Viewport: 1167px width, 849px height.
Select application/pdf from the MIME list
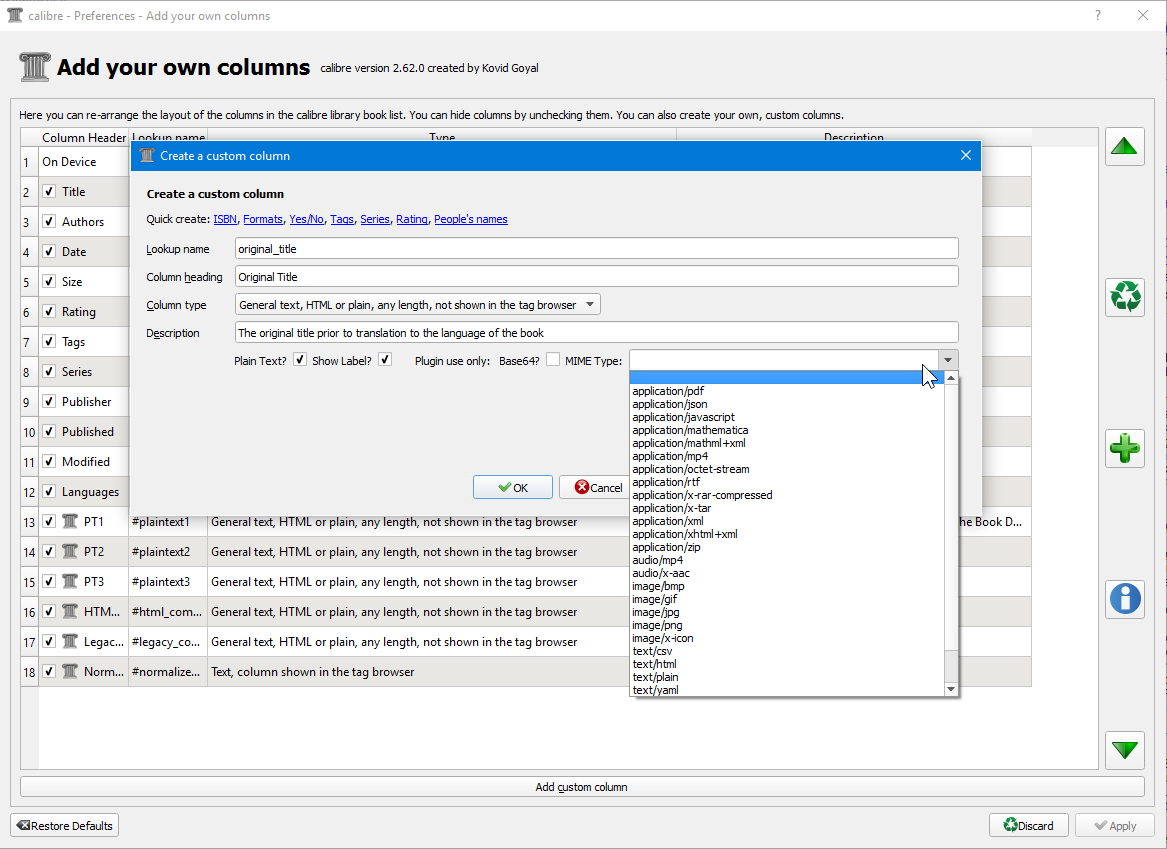668,391
